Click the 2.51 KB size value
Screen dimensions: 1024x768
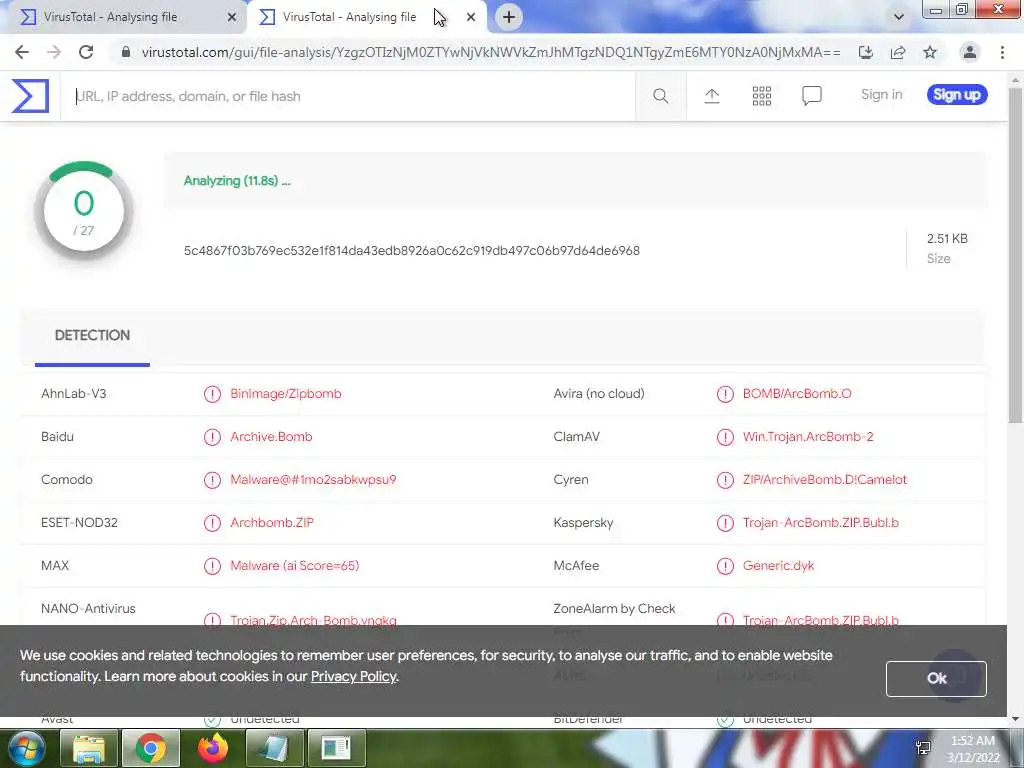pyautogui.click(x=947, y=239)
